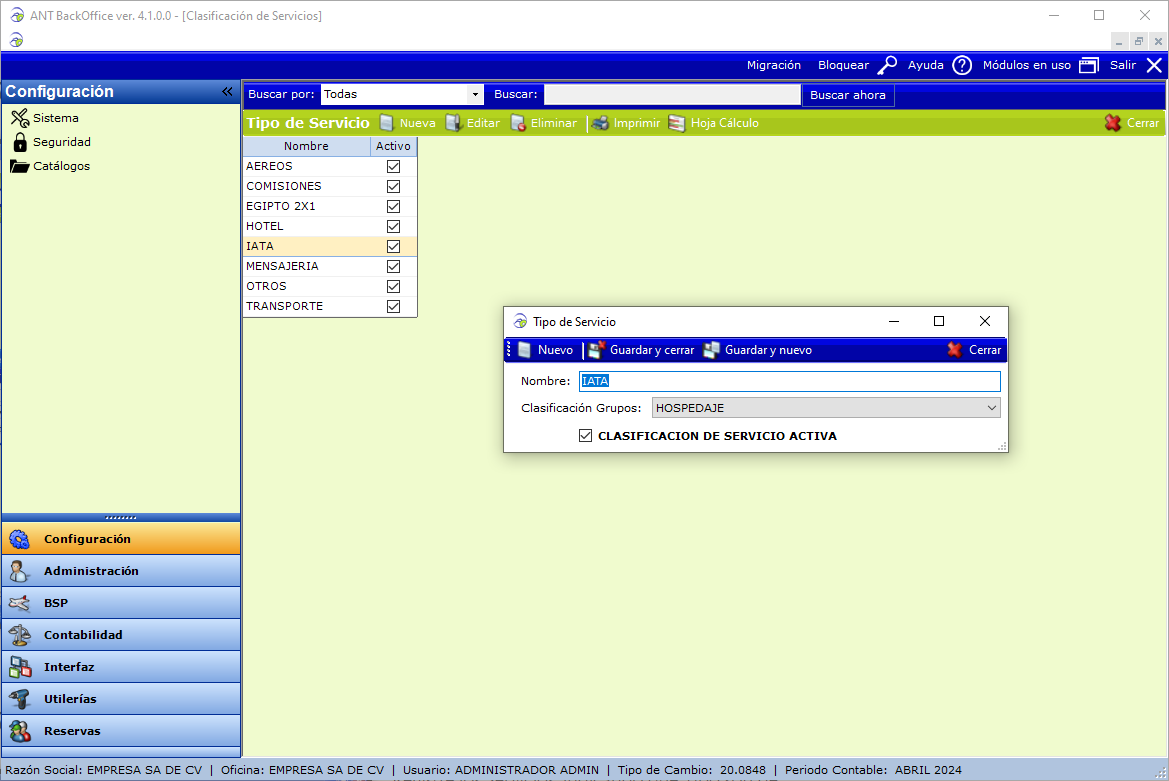The width and height of the screenshot is (1169, 781).
Task: Toggle Activo checkbox for TRANSPORTE row
Action: [393, 306]
